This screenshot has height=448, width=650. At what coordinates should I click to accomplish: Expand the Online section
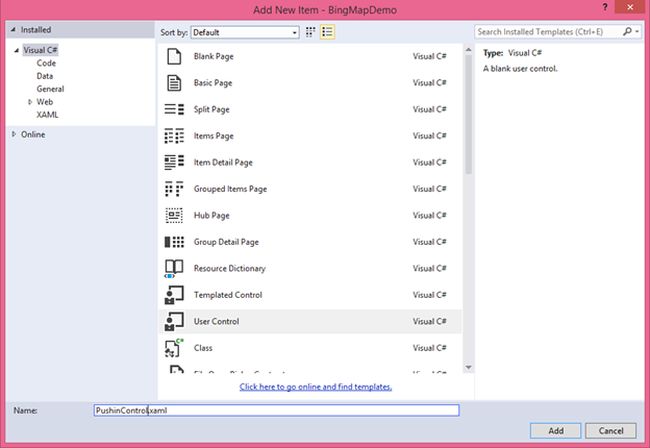tap(14, 134)
